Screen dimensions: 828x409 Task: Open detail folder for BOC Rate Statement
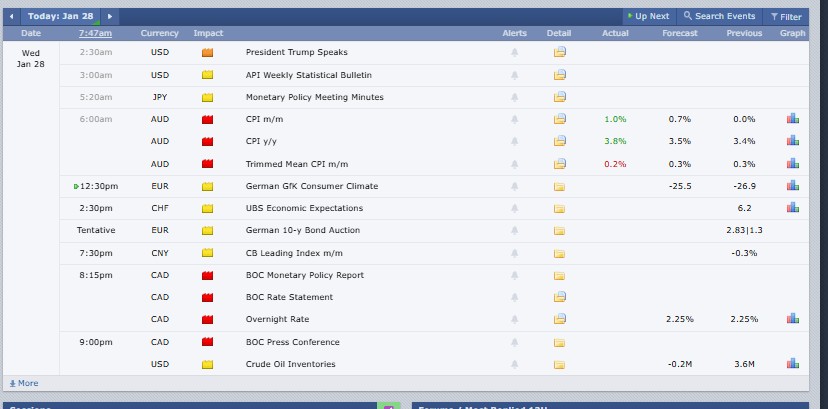pyautogui.click(x=560, y=297)
